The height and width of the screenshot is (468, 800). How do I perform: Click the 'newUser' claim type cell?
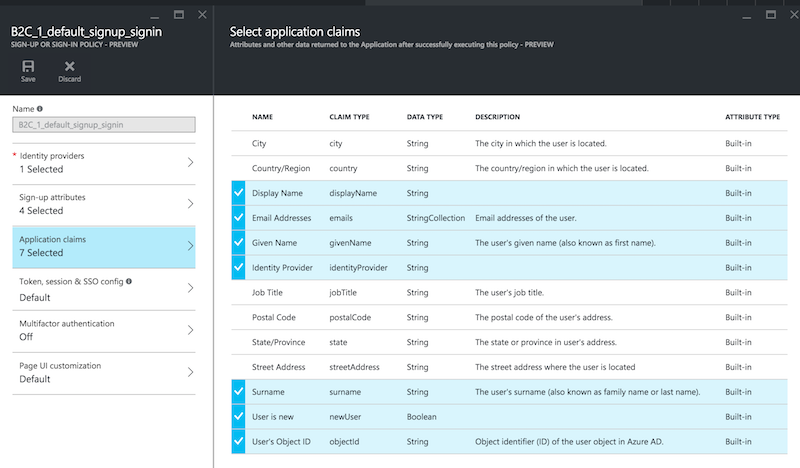pyautogui.click(x=345, y=416)
